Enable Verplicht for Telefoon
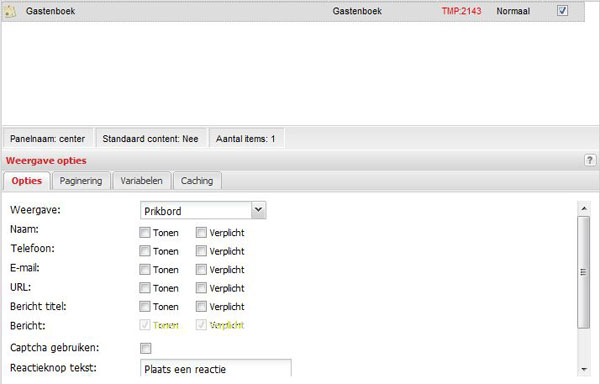The image size is (600, 384). click(x=201, y=251)
